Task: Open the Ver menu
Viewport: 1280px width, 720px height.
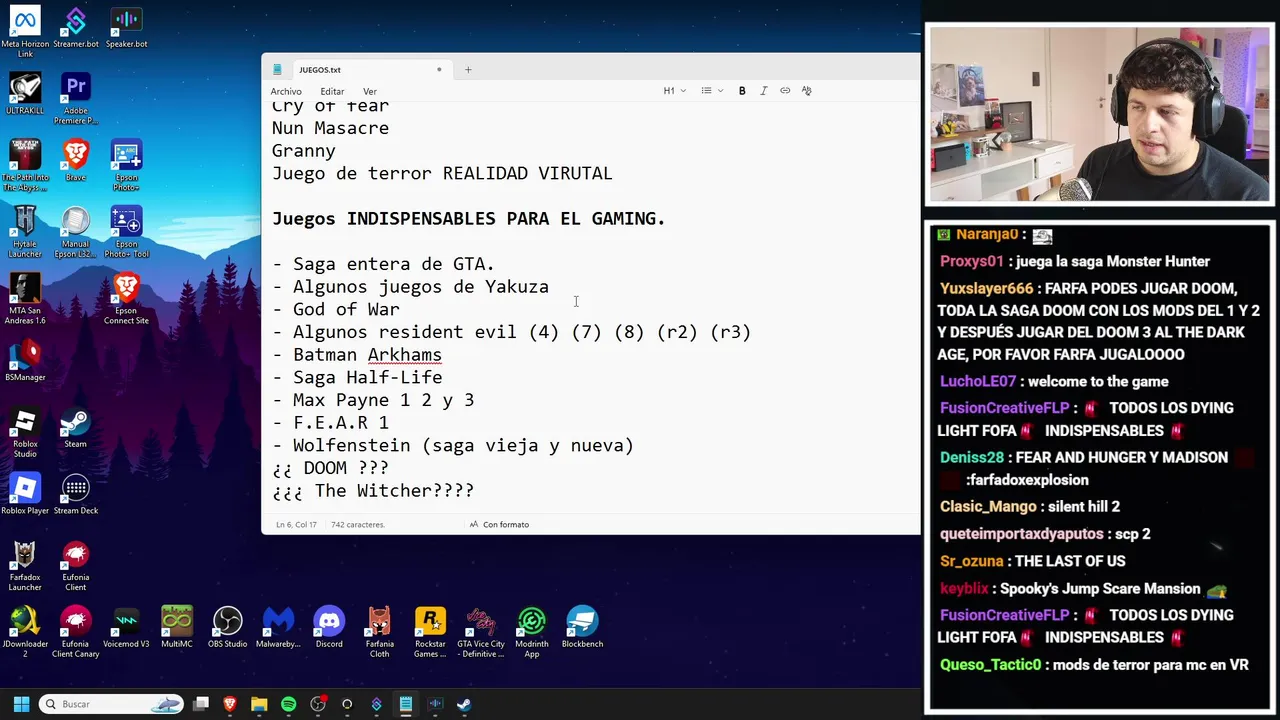Action: pyautogui.click(x=370, y=91)
